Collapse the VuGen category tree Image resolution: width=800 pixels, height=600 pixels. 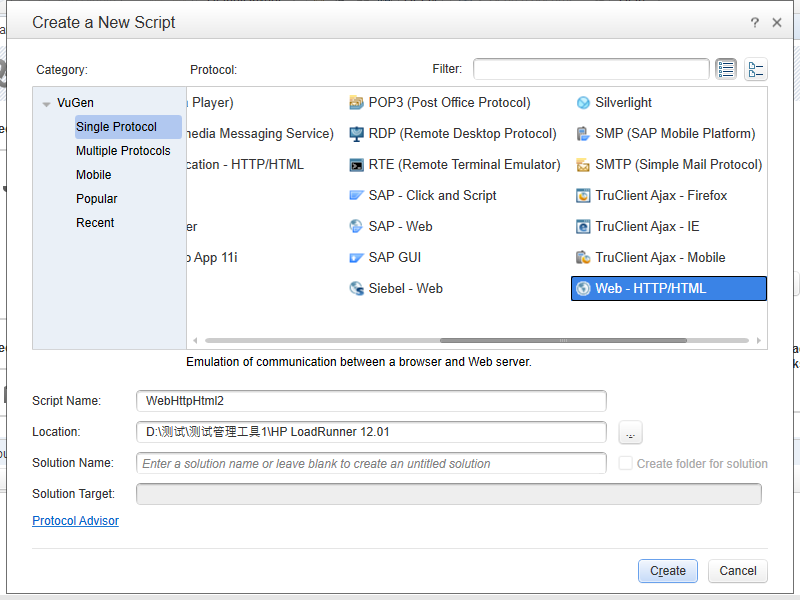pyautogui.click(x=46, y=104)
